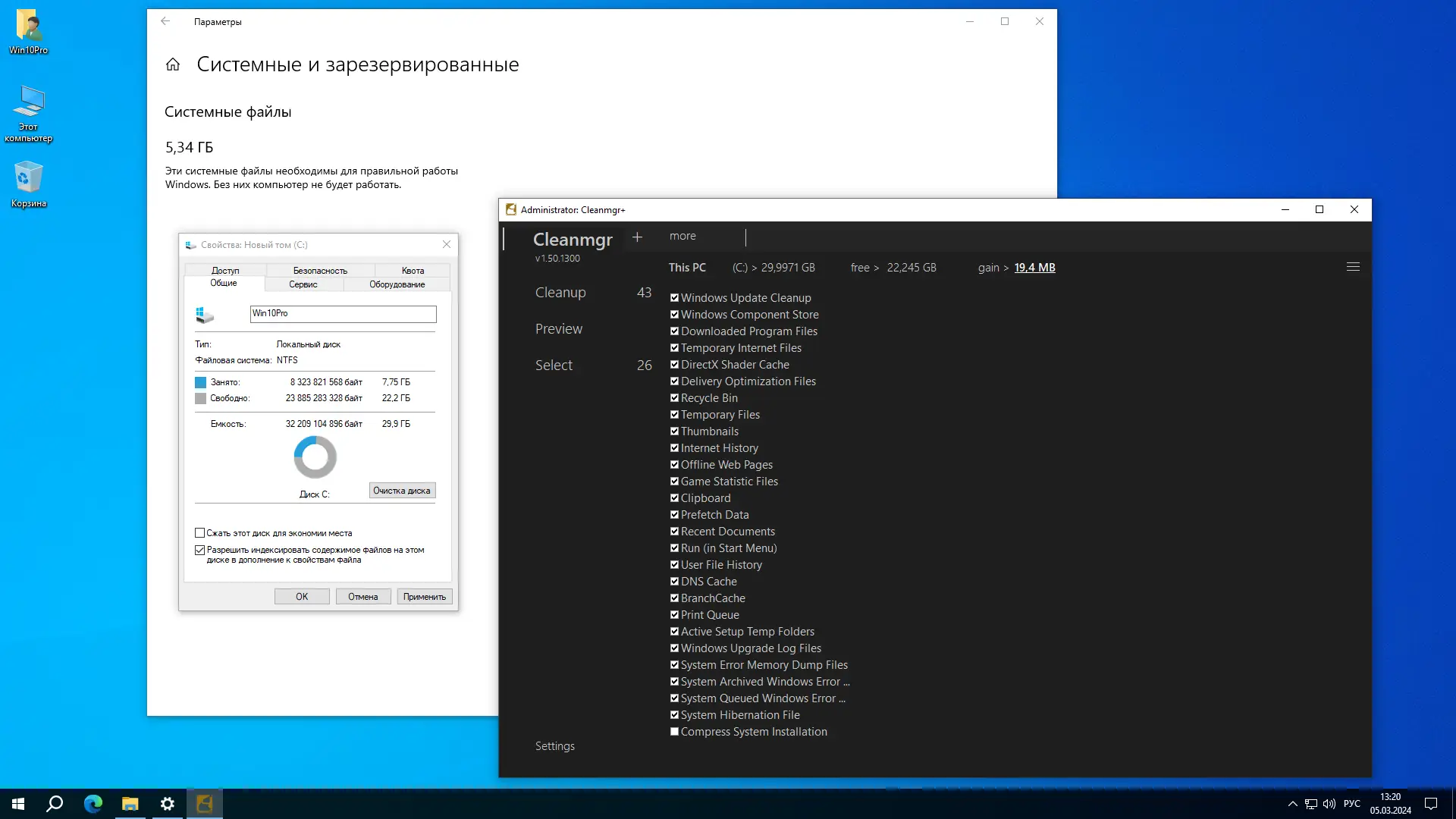Expand the more option in Cleanmgr+ header

click(682, 236)
